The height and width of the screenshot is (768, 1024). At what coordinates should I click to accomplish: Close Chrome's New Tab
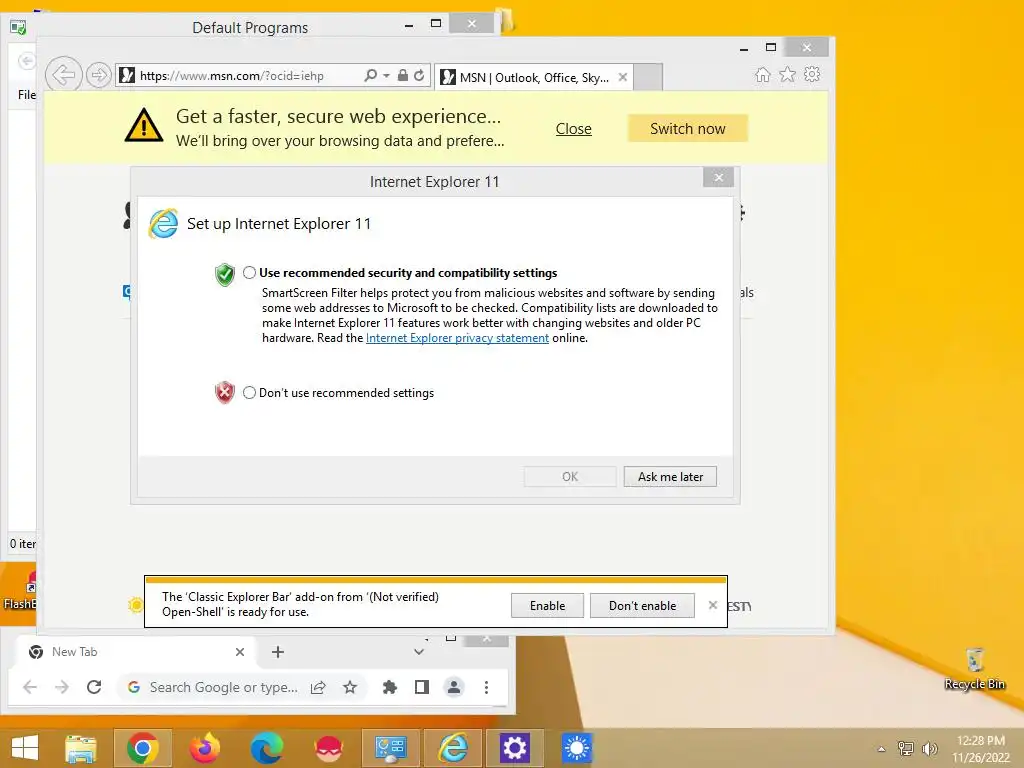(x=240, y=652)
